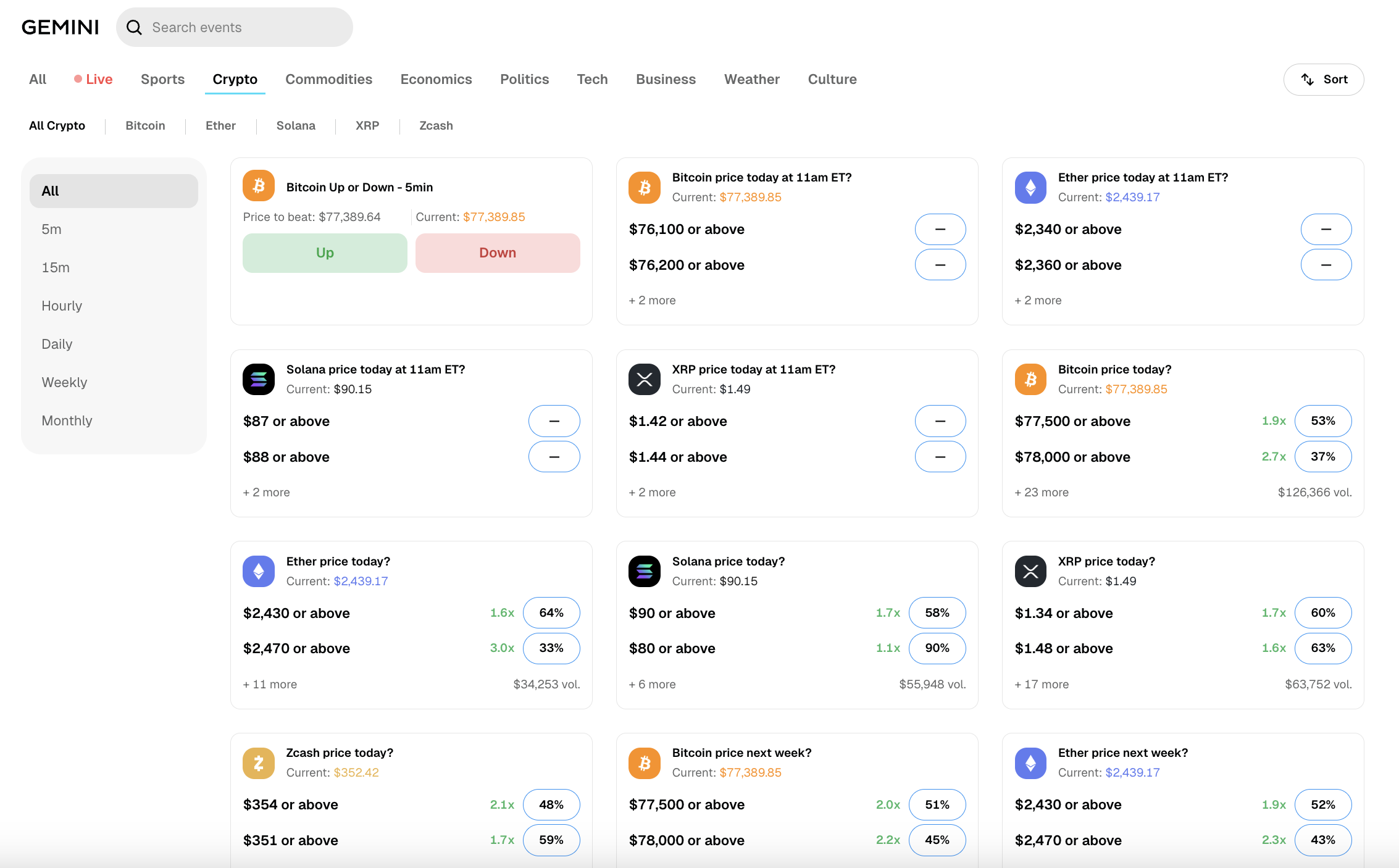Select the All timeframe filter
The width and height of the screenshot is (1399, 868).
pyautogui.click(x=114, y=191)
